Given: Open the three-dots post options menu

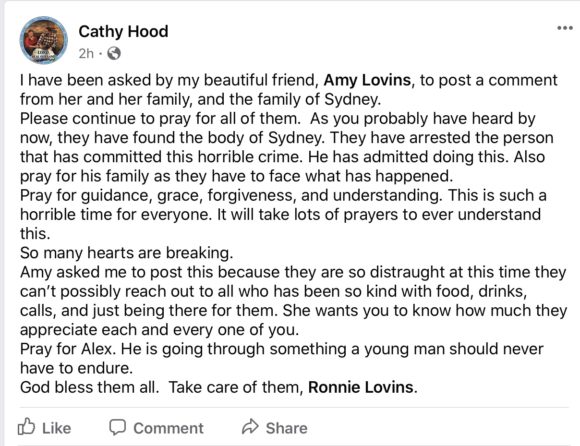Looking at the screenshot, I should pyautogui.click(x=565, y=28).
